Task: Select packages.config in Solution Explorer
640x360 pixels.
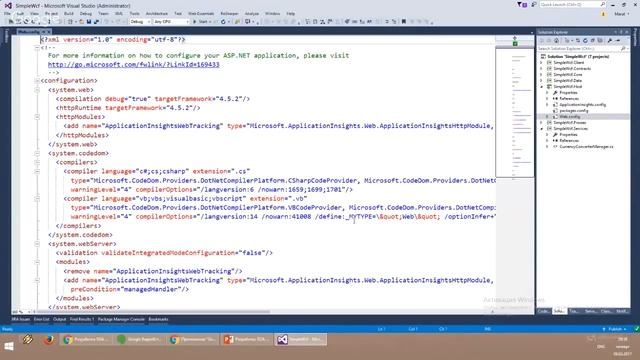Action: point(573,111)
